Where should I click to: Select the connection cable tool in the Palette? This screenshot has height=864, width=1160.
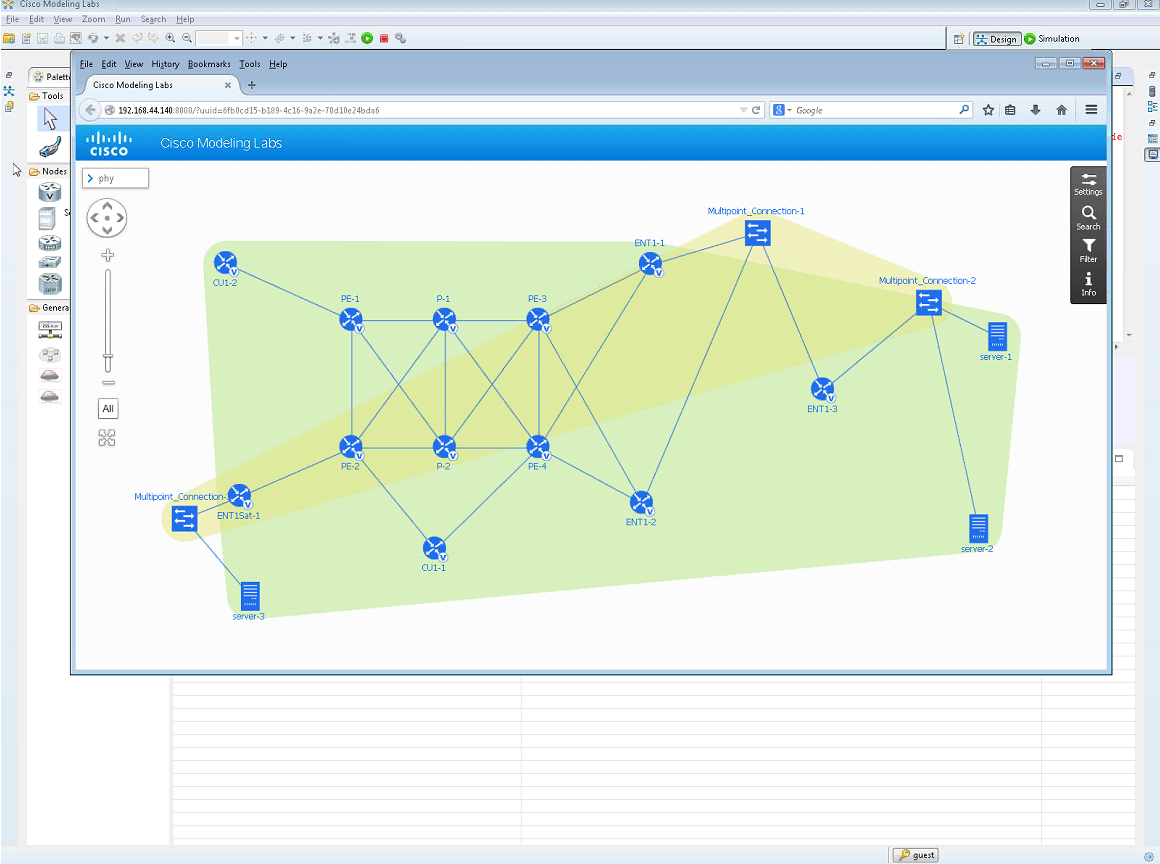(50, 146)
